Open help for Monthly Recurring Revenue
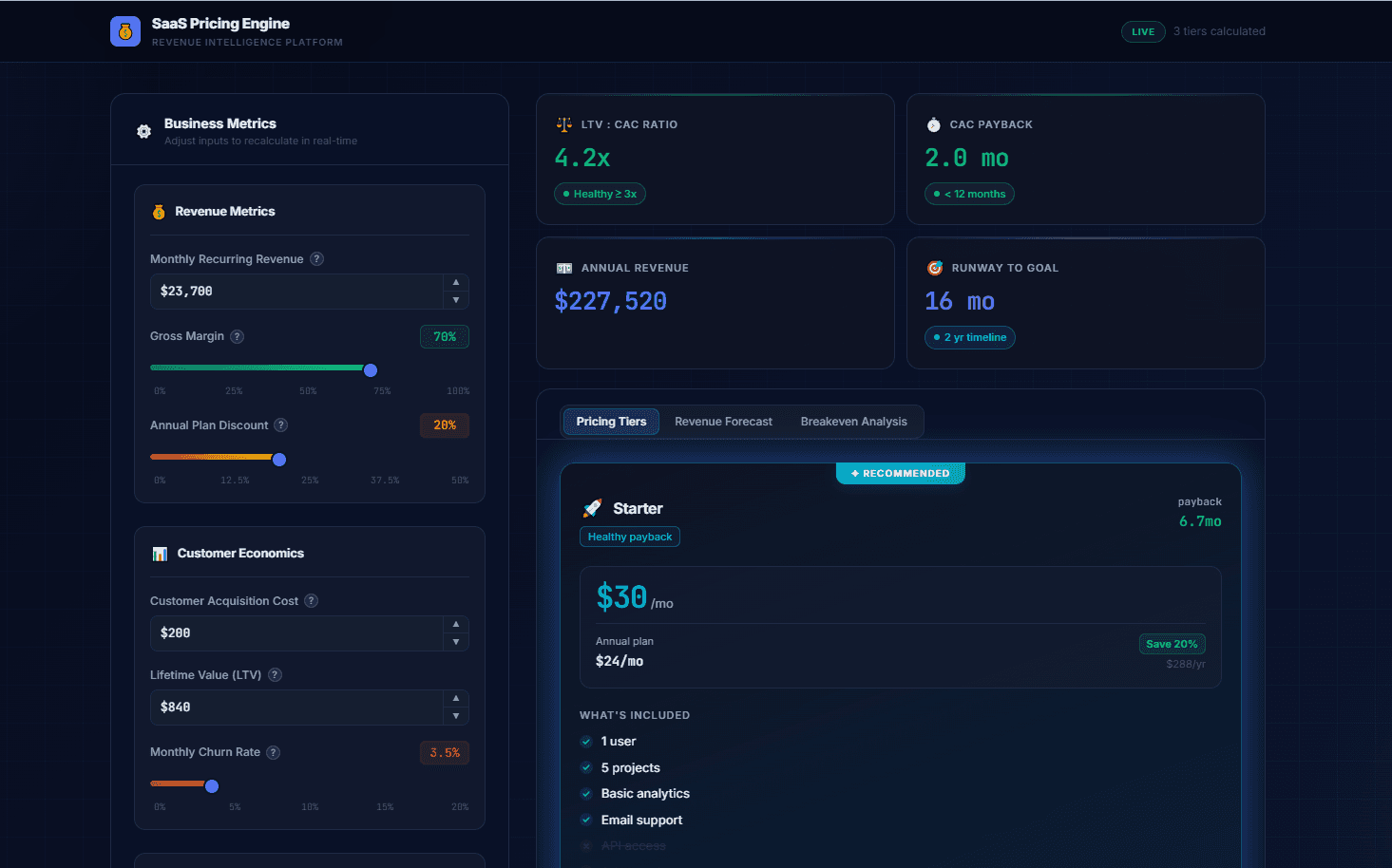1392x868 pixels. [317, 259]
